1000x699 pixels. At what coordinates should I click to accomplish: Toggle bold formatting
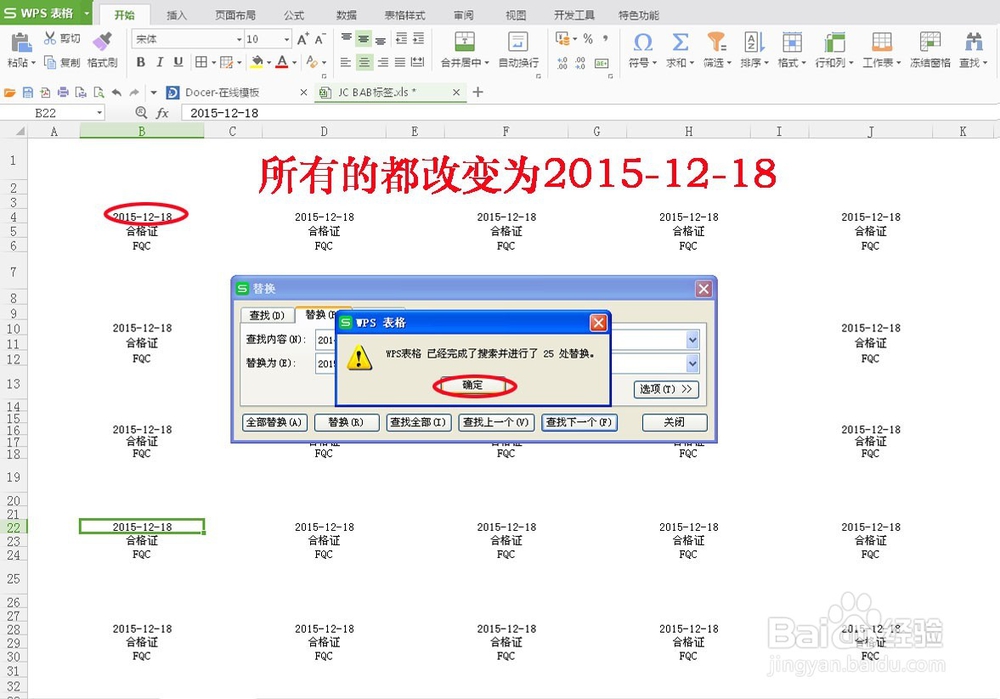pyautogui.click(x=141, y=61)
